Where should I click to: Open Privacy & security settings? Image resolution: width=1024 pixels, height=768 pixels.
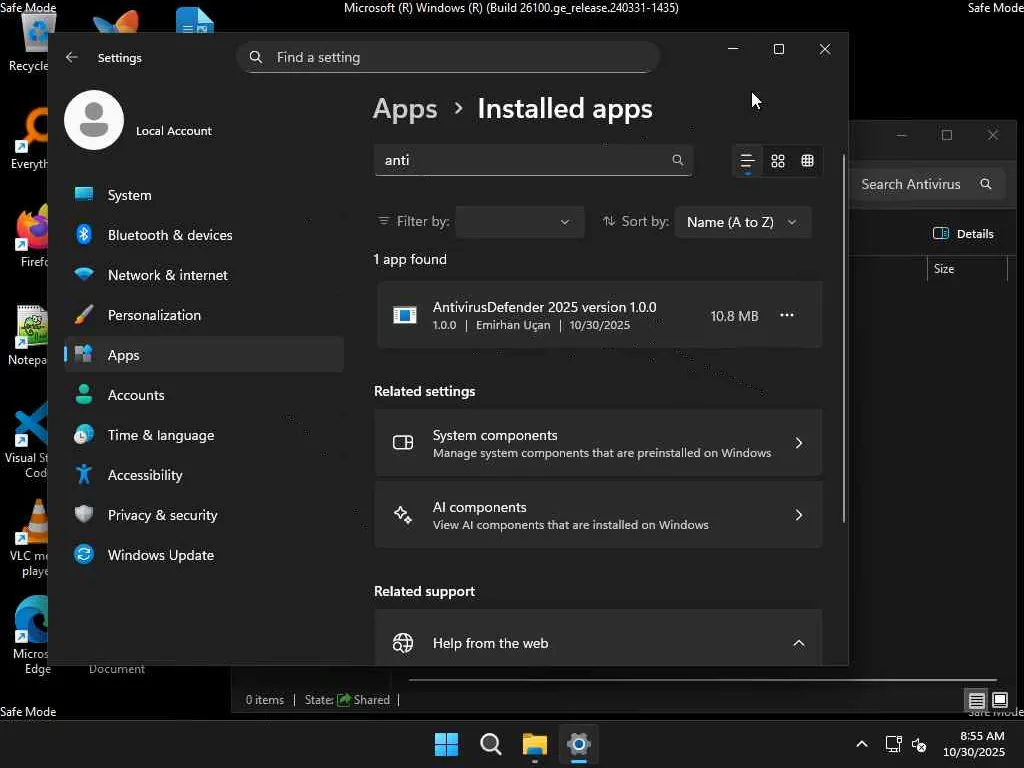pos(162,515)
